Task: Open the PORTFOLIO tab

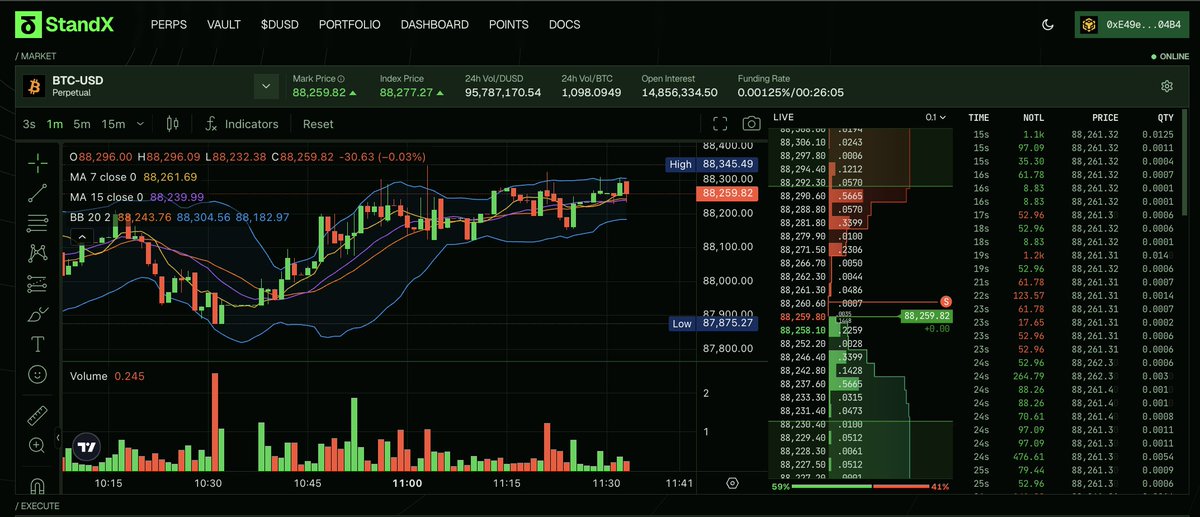Action: (349, 25)
